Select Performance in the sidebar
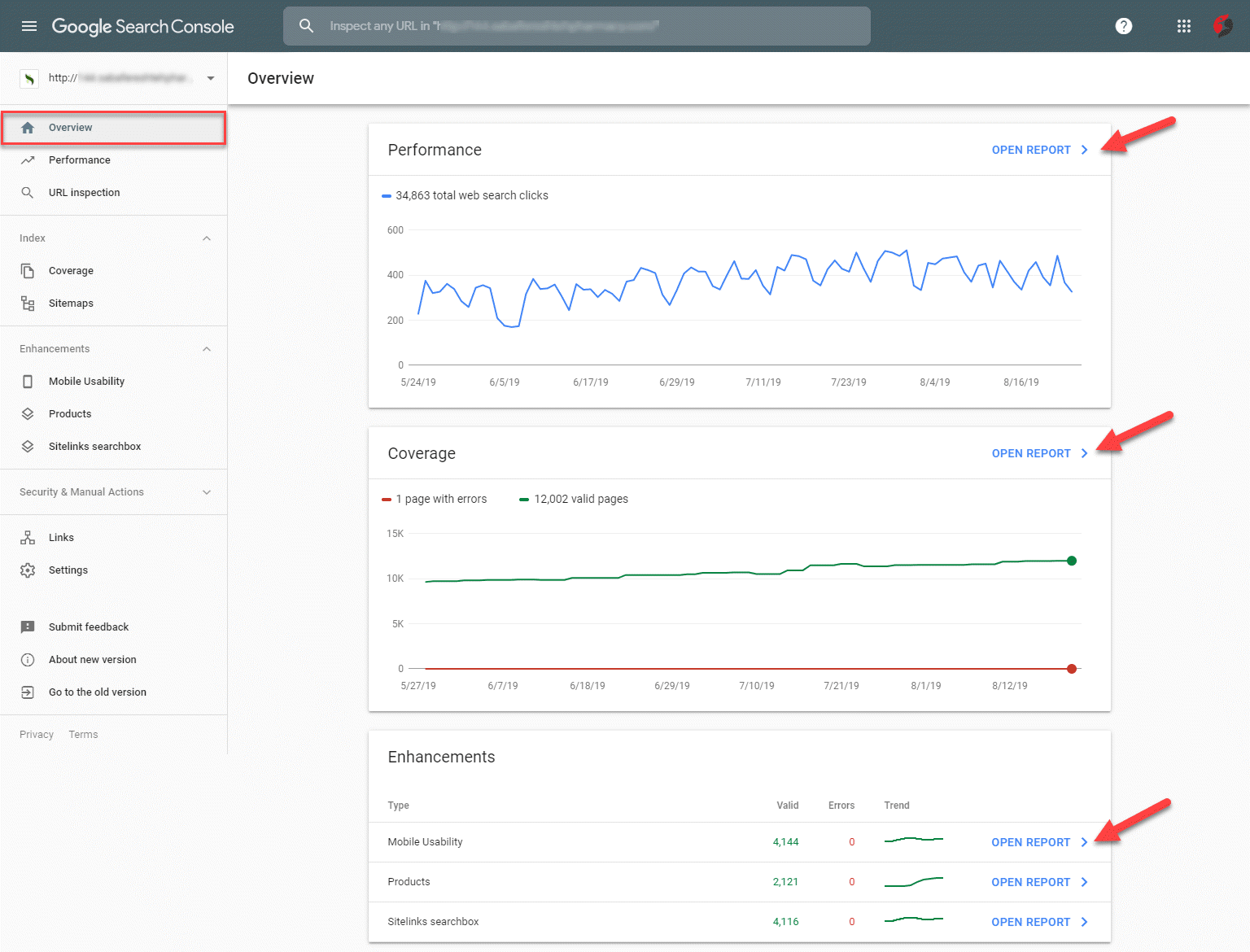This screenshot has height=952, width=1250. [79, 159]
